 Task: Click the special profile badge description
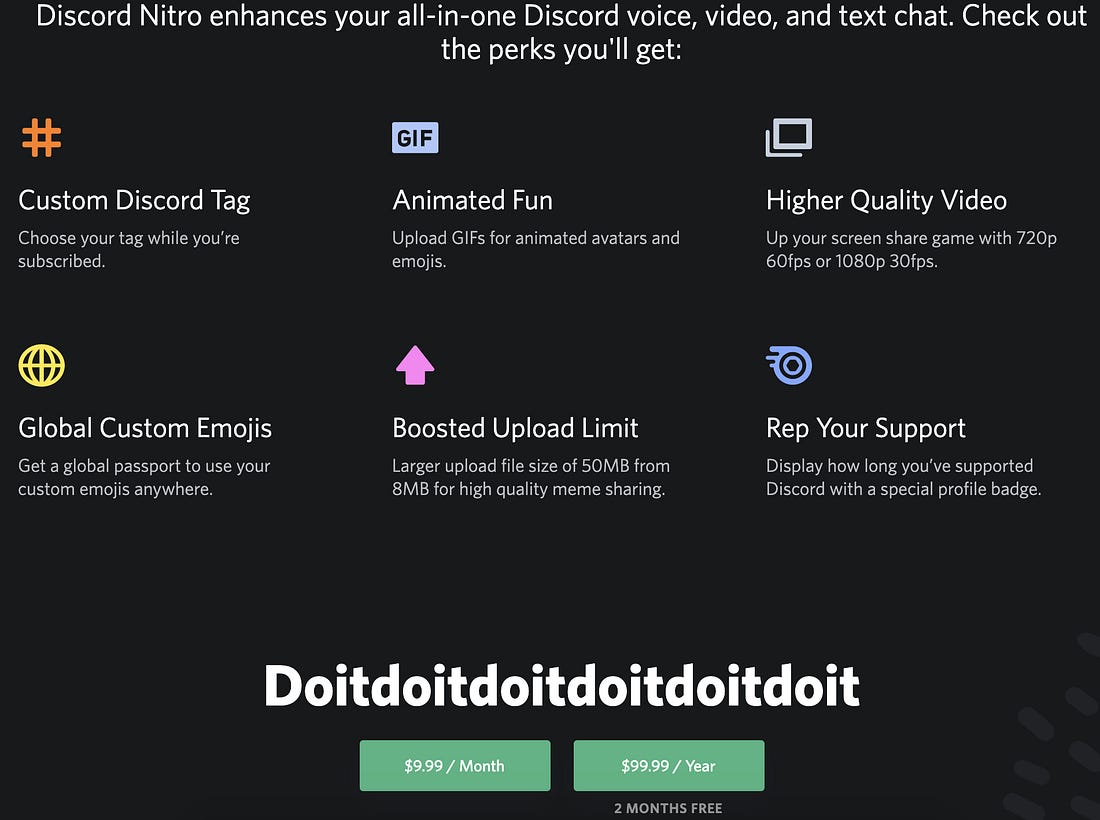tap(904, 478)
